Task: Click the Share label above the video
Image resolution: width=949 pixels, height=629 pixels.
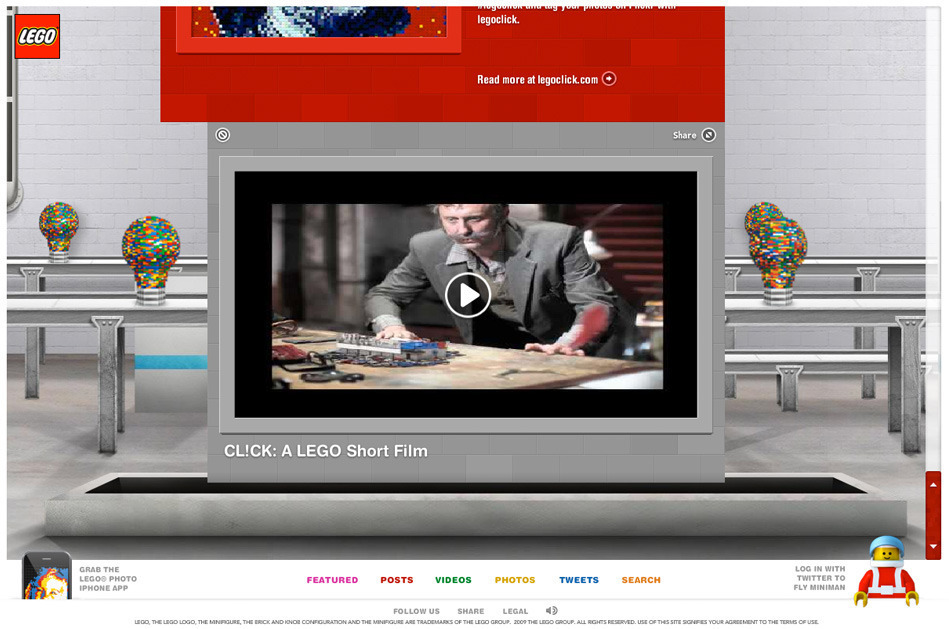Action: [x=685, y=136]
